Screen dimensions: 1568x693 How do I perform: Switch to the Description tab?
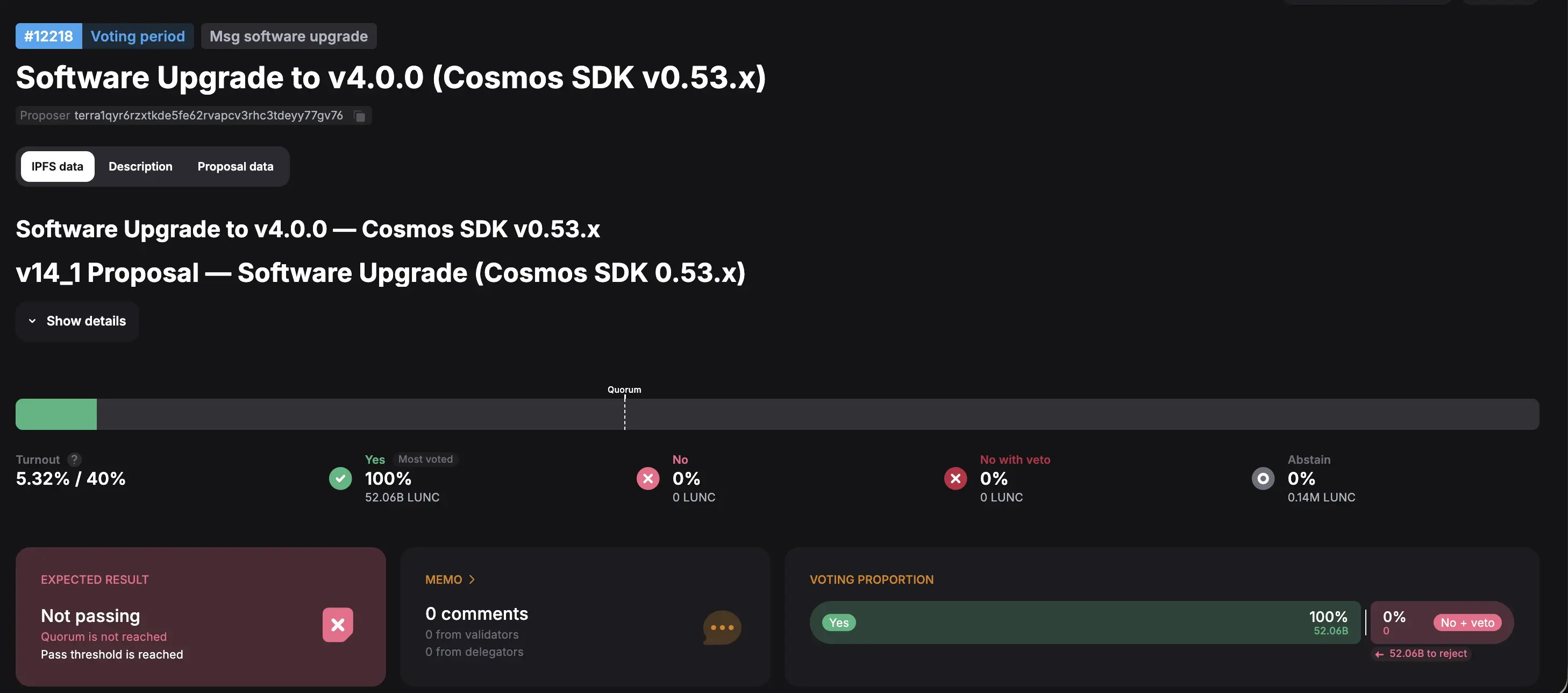140,166
